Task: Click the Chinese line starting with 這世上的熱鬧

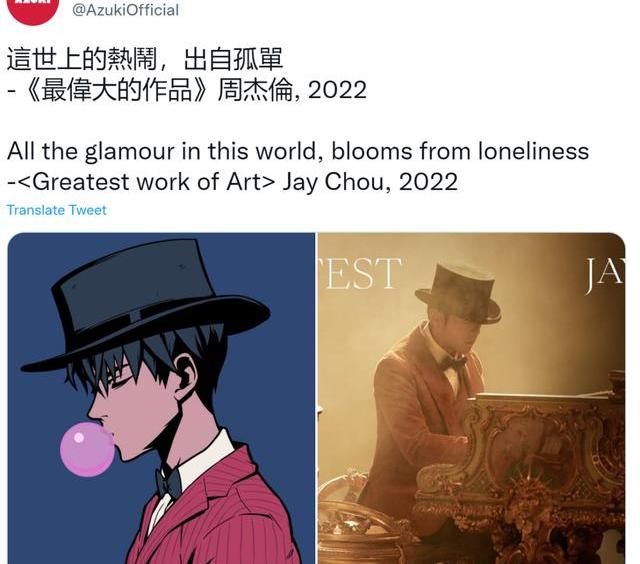Action: tap(145, 59)
